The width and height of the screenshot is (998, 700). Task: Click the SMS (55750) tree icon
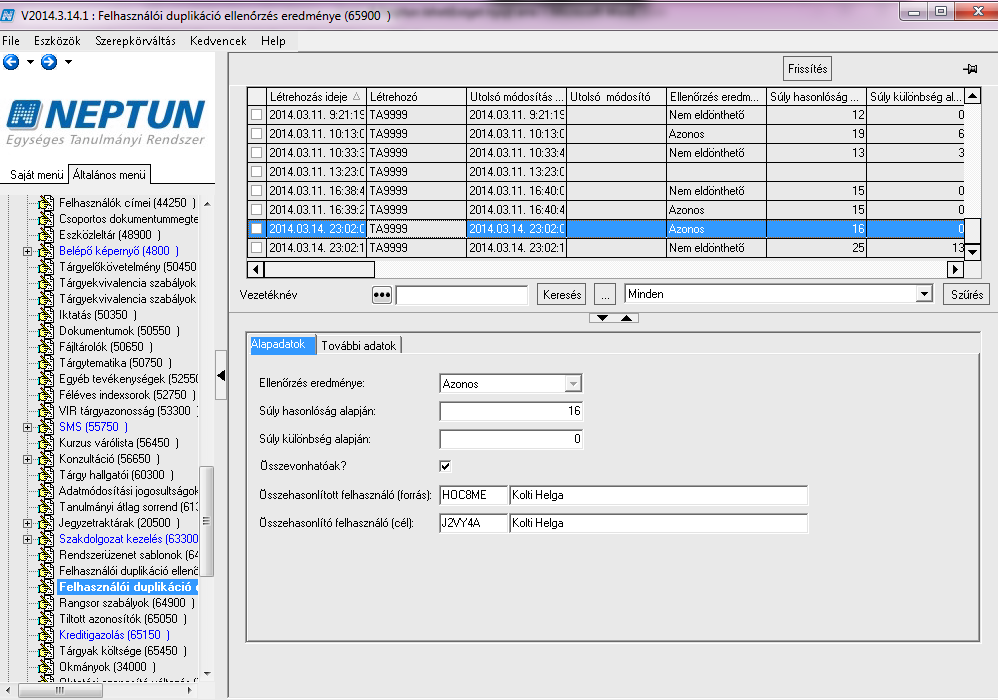[46, 427]
